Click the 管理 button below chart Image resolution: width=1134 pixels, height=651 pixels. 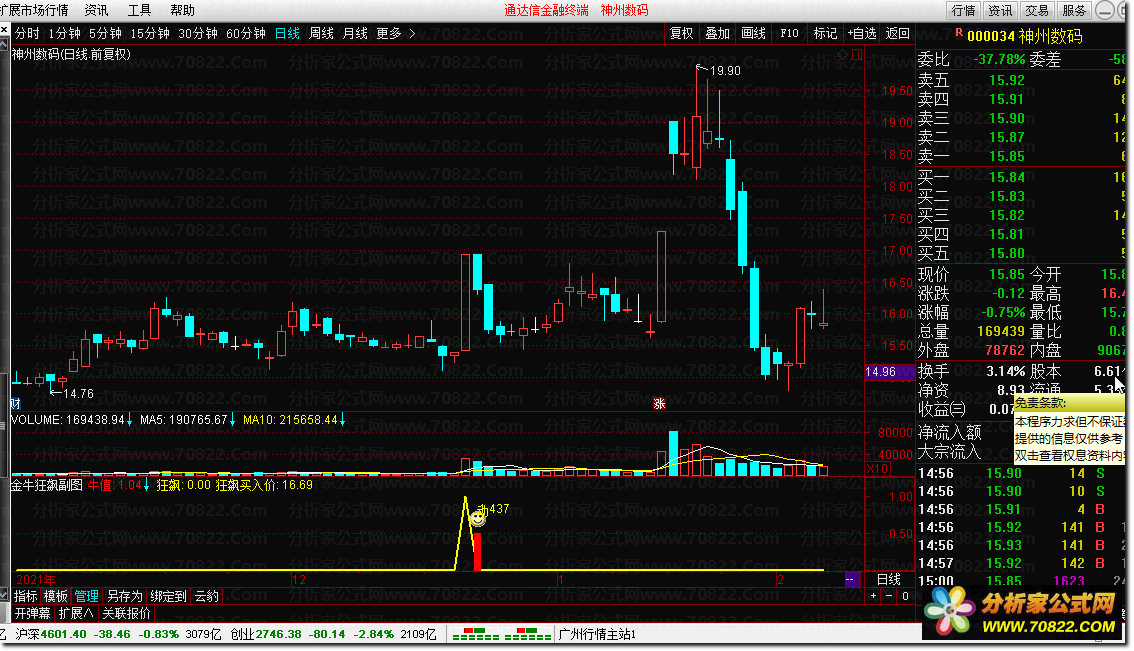pos(86,596)
